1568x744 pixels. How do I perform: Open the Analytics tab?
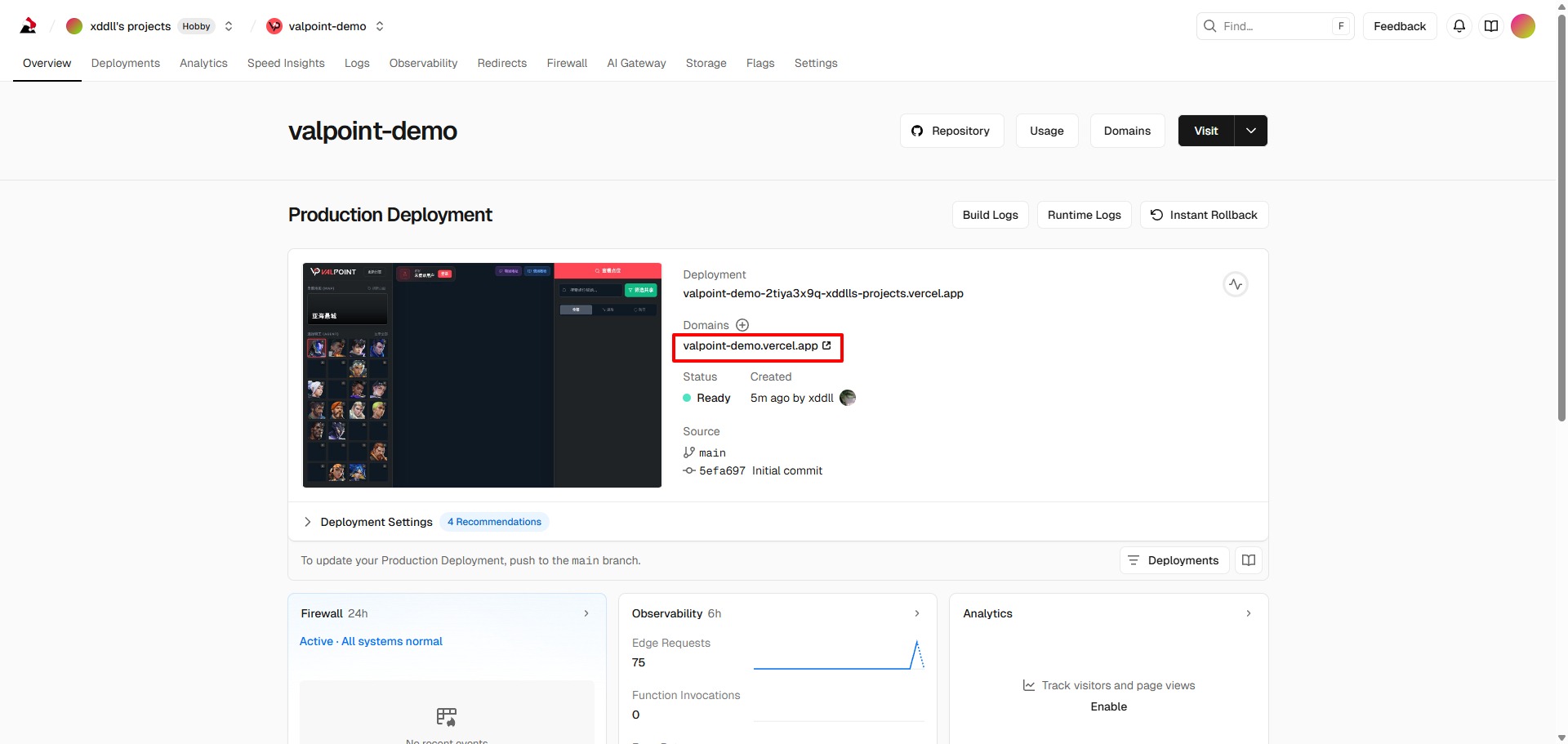click(203, 63)
